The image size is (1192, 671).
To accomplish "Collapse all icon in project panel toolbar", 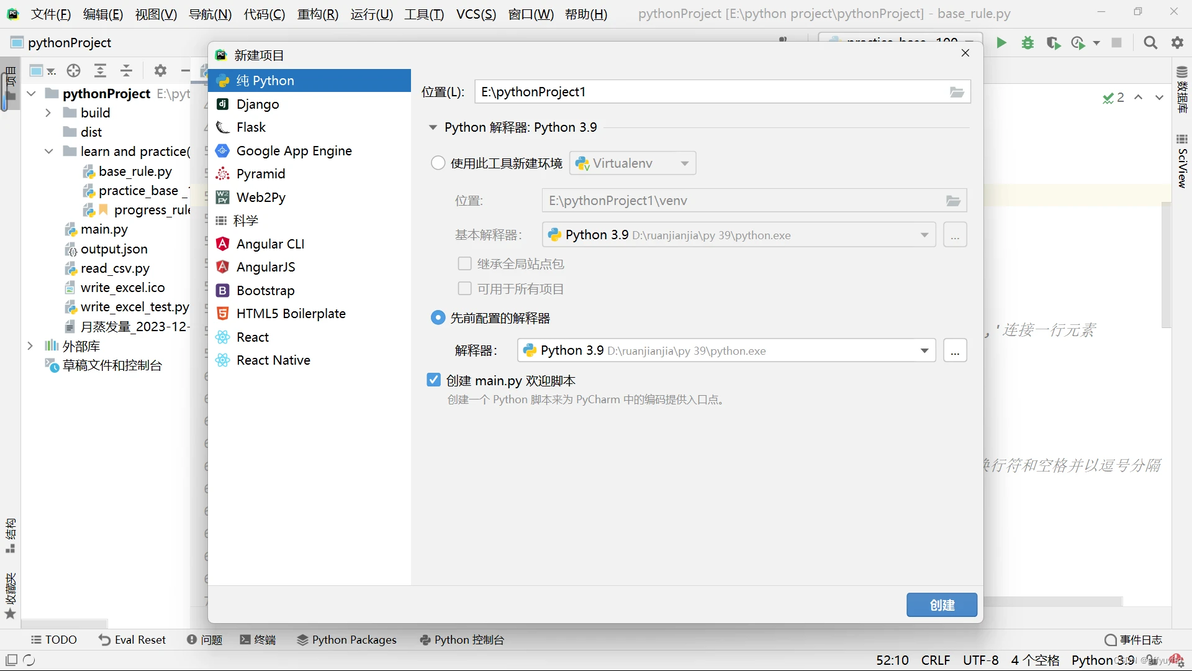I will click(126, 71).
